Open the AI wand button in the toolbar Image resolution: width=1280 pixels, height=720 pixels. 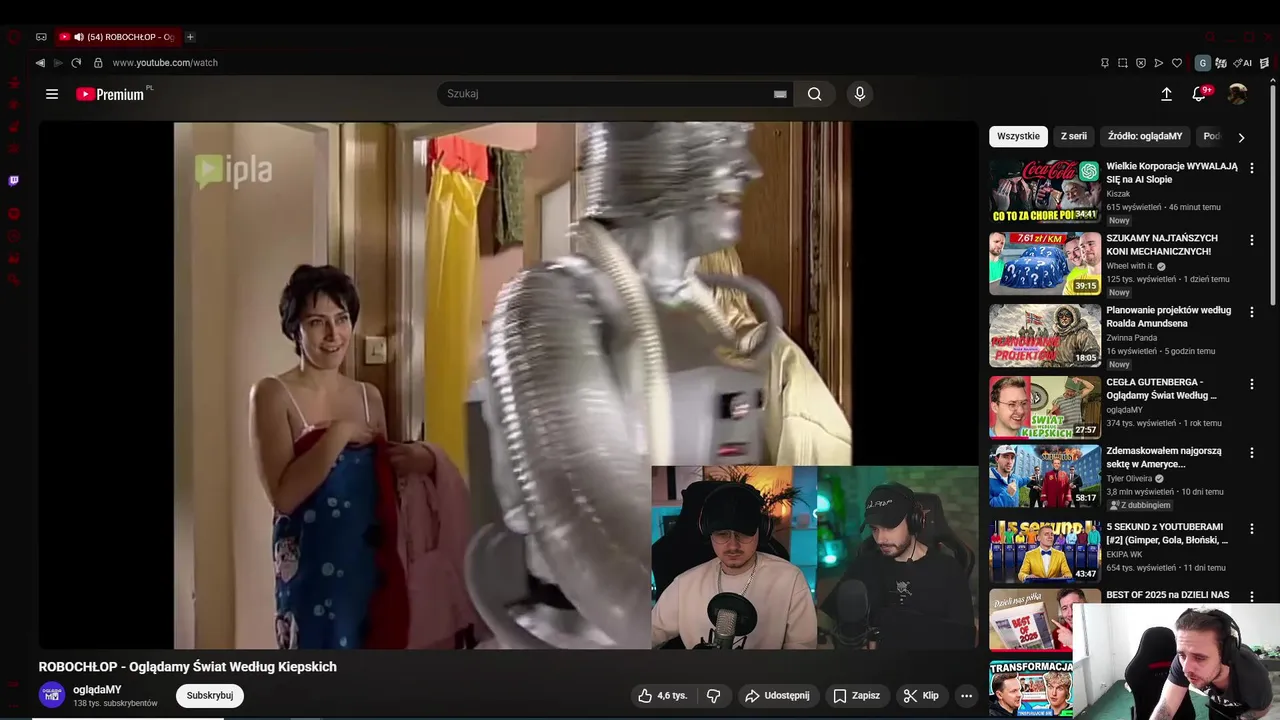(1244, 63)
